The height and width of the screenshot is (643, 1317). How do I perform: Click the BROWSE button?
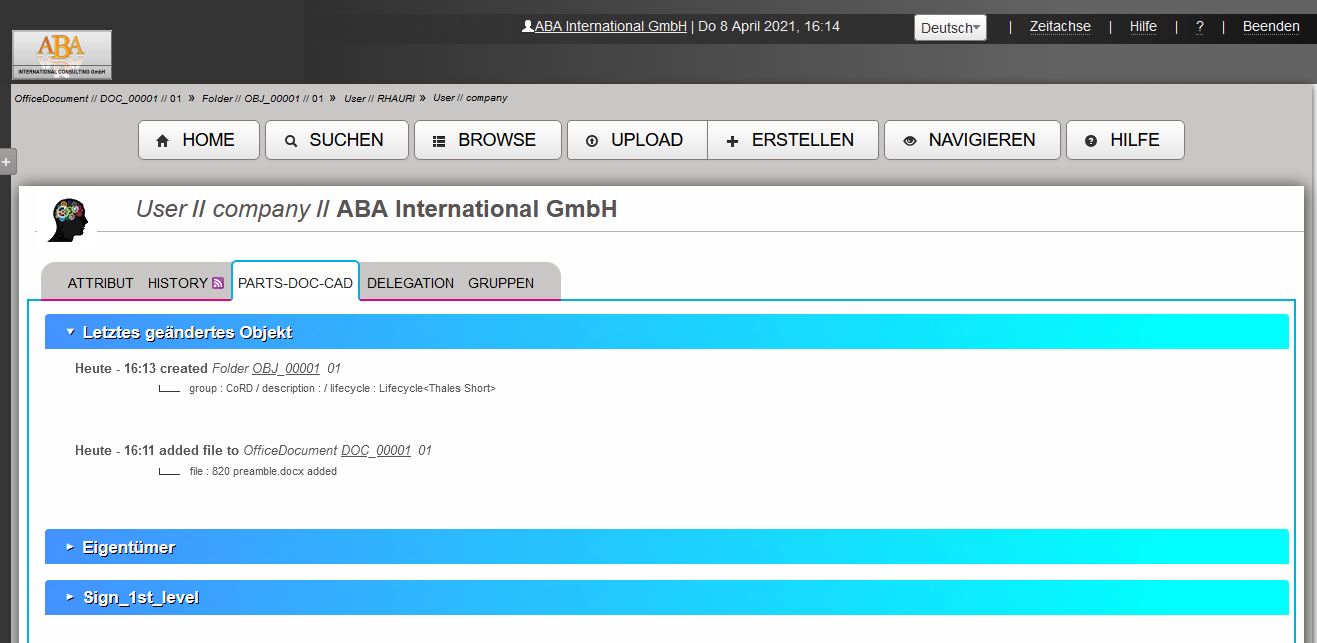[488, 140]
